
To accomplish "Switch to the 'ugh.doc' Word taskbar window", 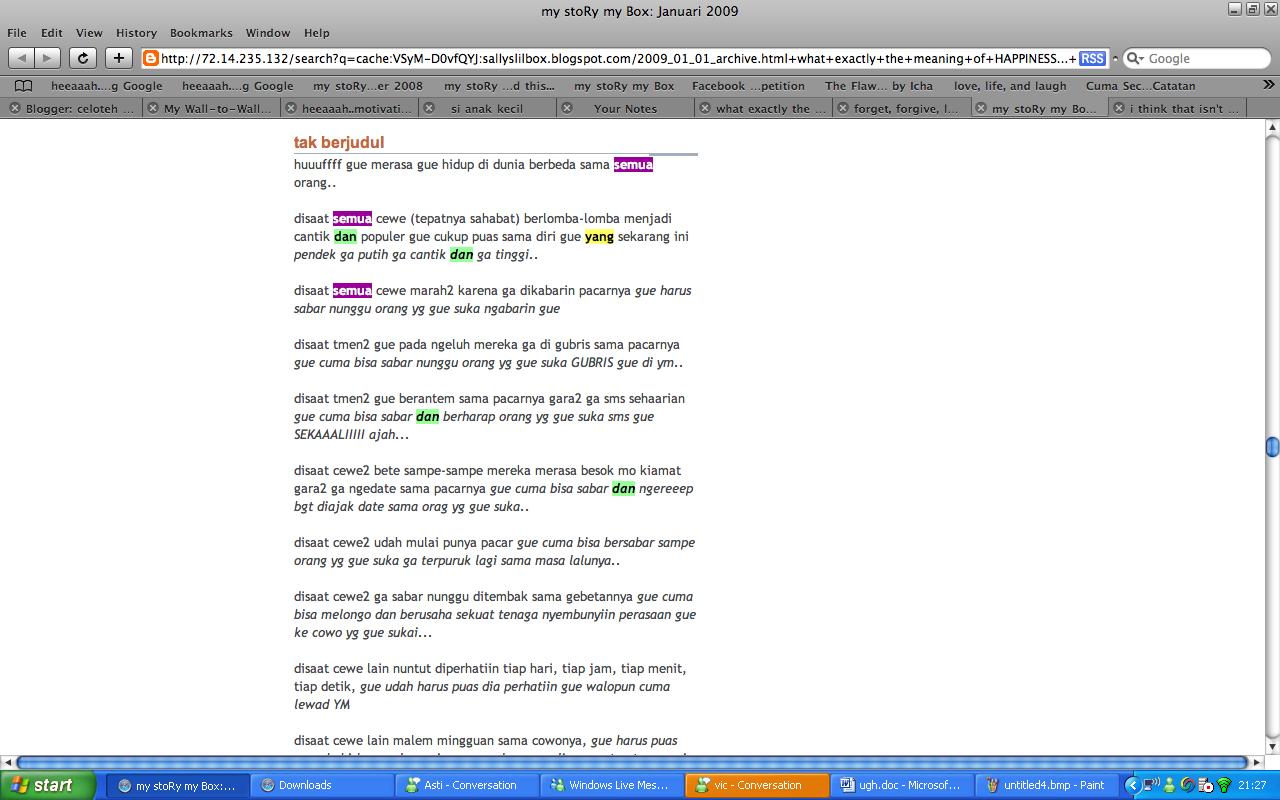I will click(x=902, y=785).
